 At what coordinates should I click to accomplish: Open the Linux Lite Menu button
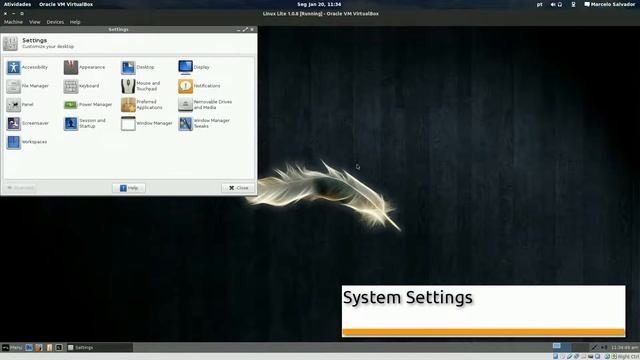tap(12, 347)
